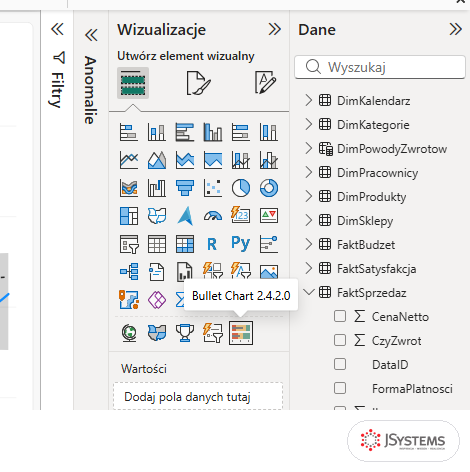
Task: Pick the funnel chart visual
Action: pyautogui.click(x=185, y=188)
